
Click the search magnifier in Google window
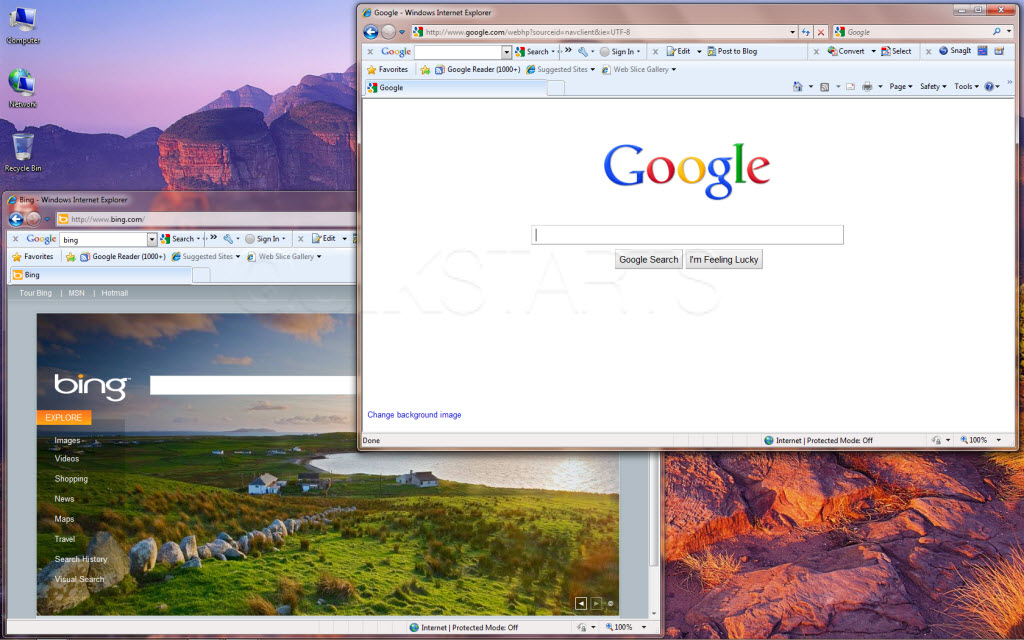997,31
